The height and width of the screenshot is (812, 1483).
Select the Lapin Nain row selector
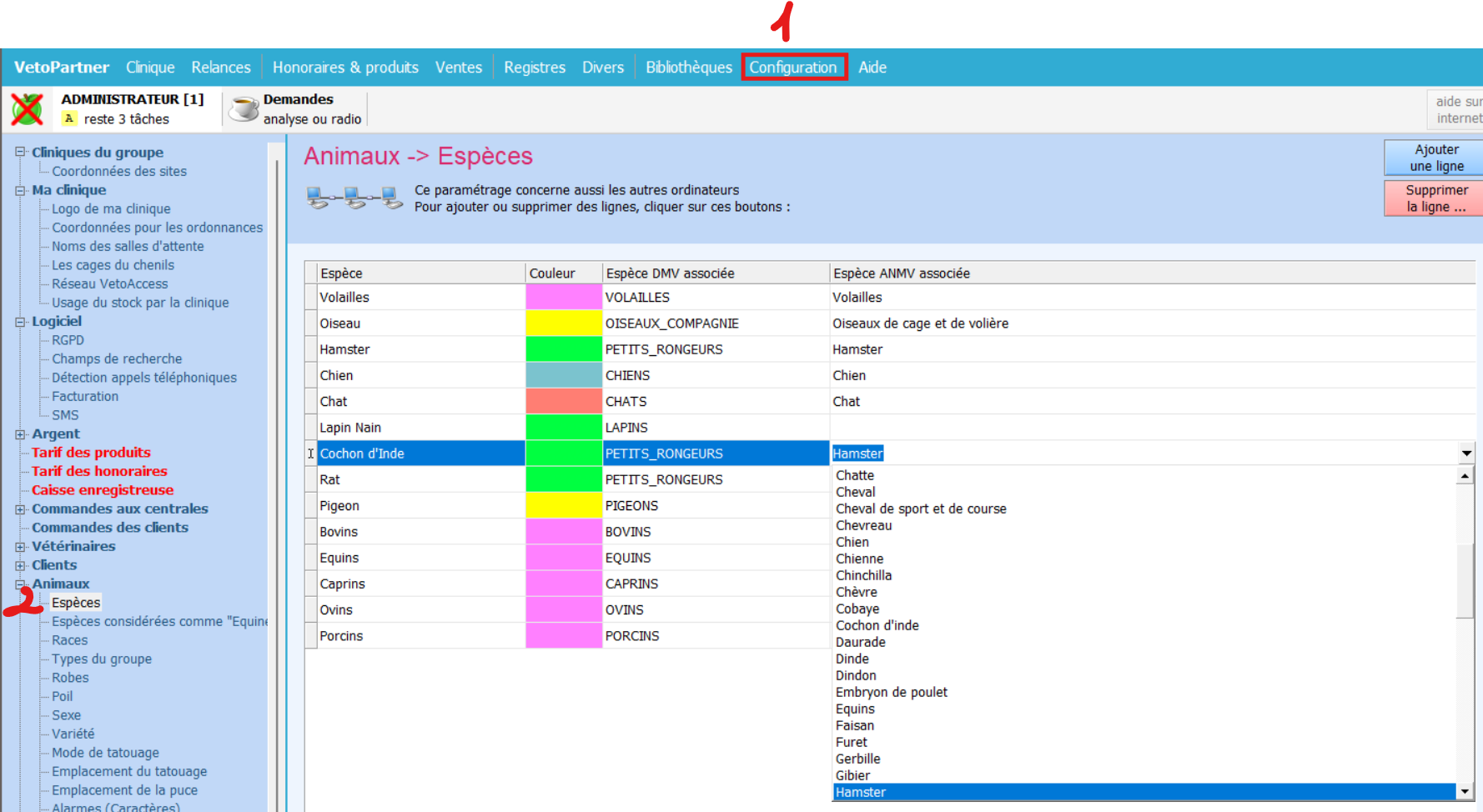(311, 428)
